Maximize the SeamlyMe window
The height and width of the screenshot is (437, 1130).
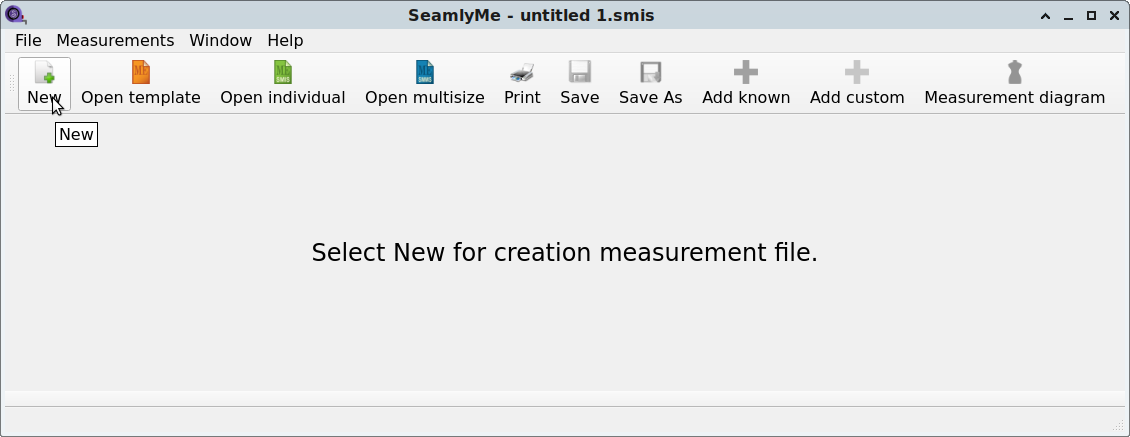[x=1091, y=15]
